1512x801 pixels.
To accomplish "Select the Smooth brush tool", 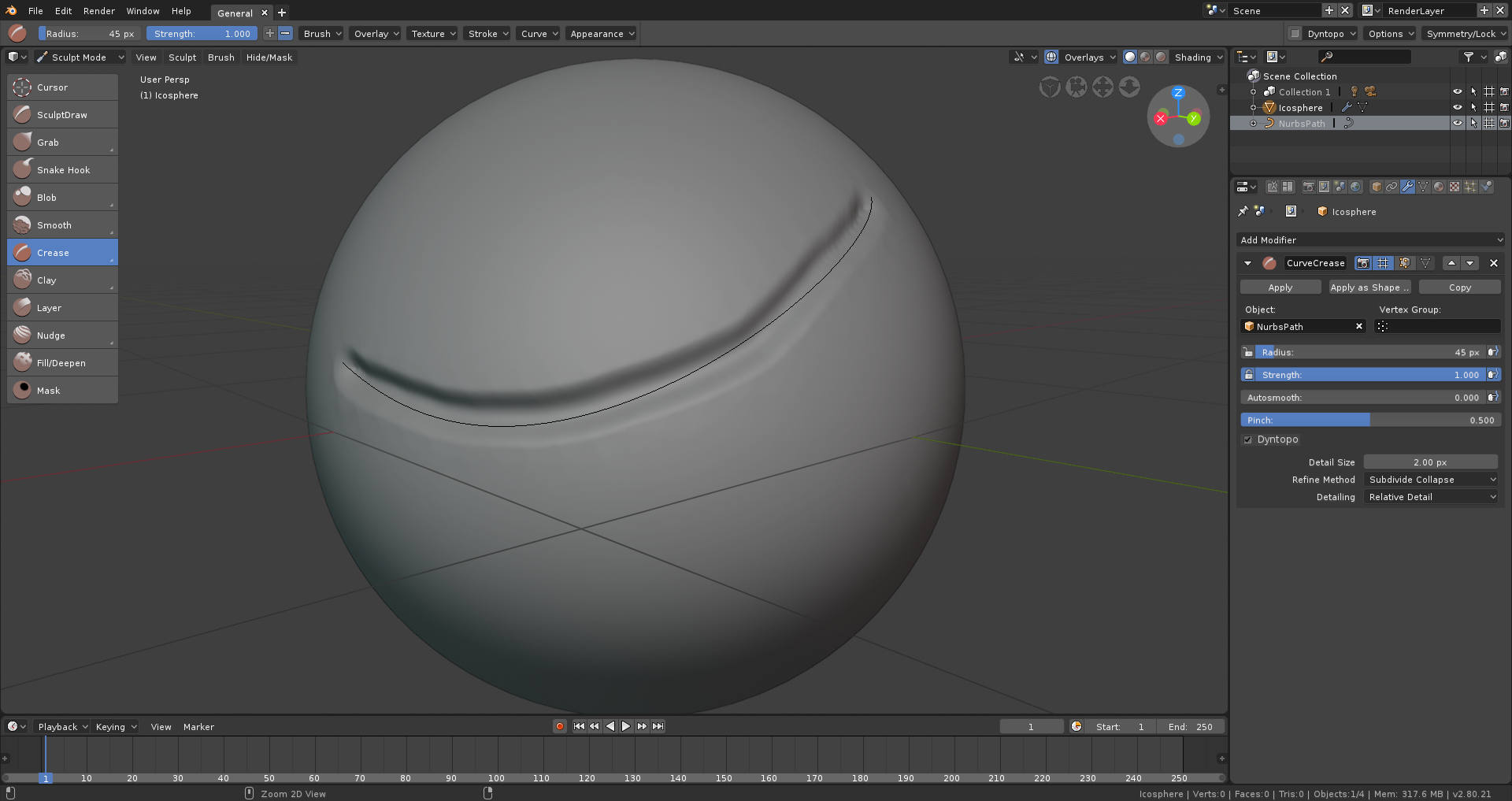I will coord(62,225).
